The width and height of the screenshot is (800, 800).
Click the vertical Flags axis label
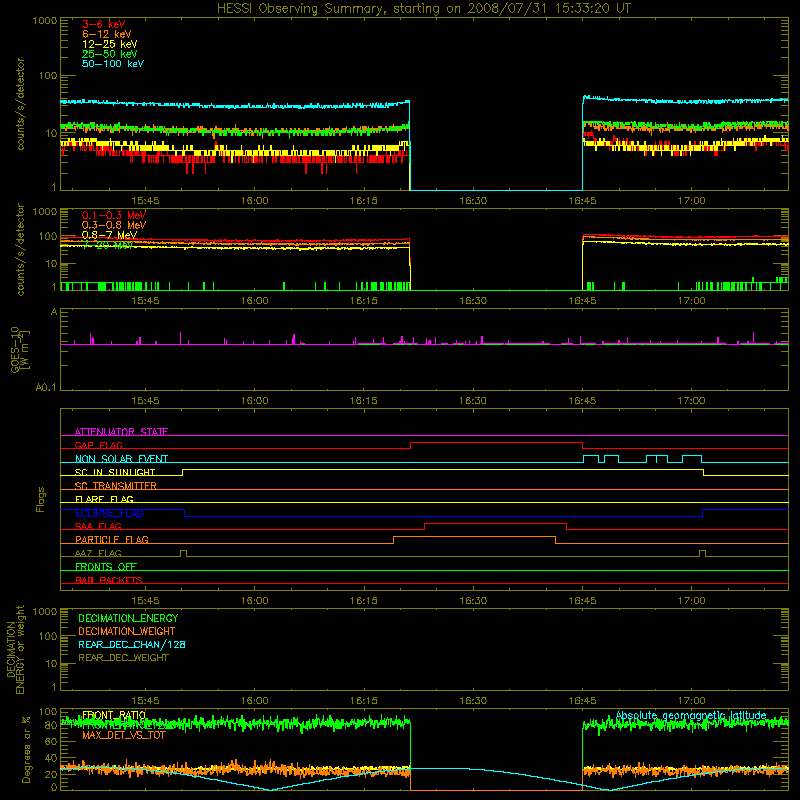click(x=40, y=499)
